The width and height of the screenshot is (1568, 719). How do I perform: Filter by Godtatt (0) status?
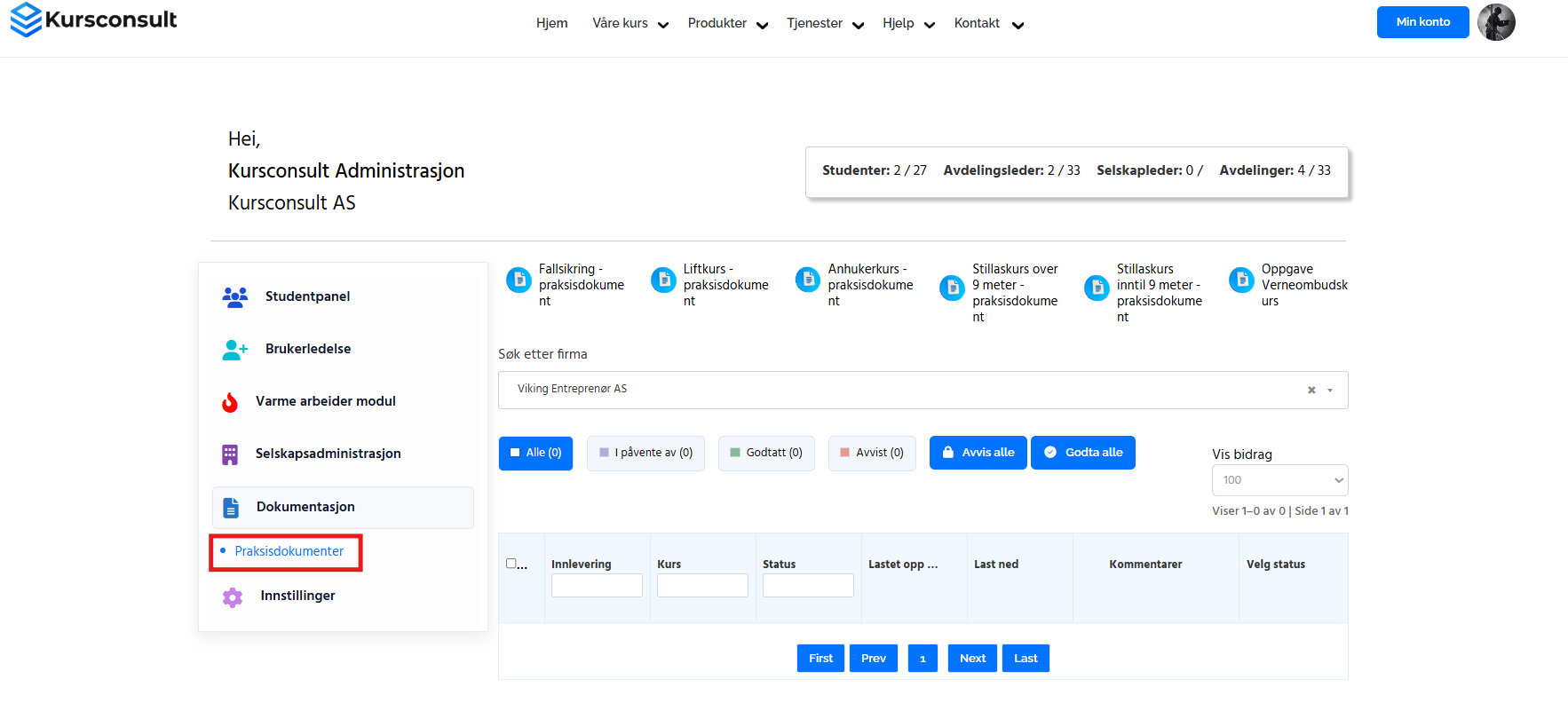click(x=765, y=453)
